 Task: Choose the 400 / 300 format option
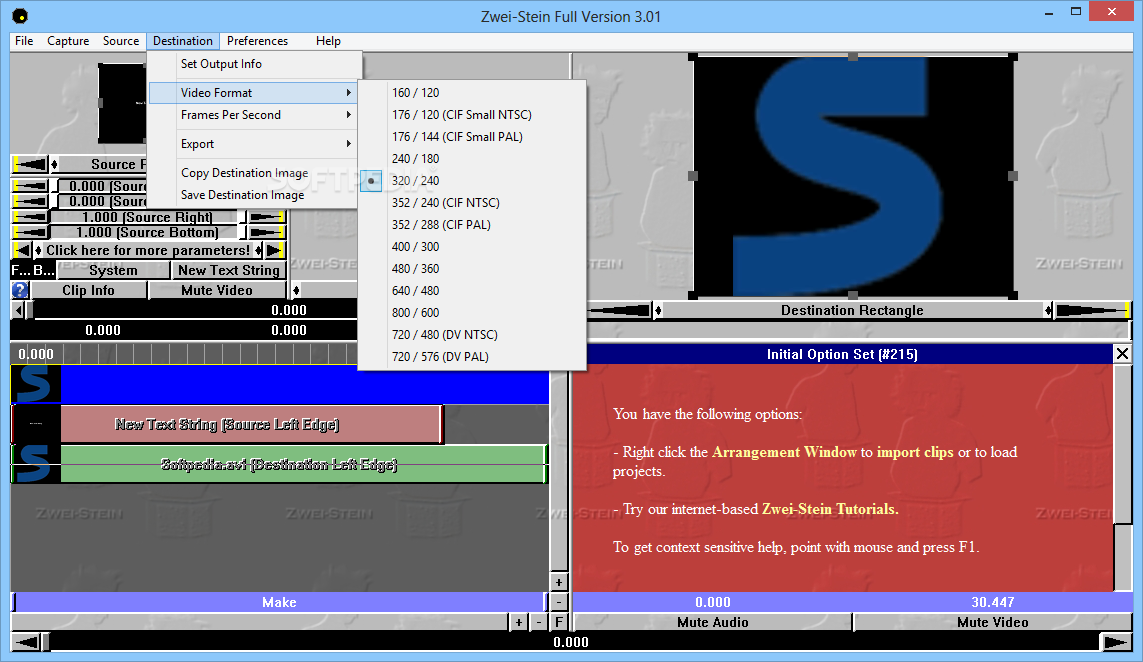472,246
